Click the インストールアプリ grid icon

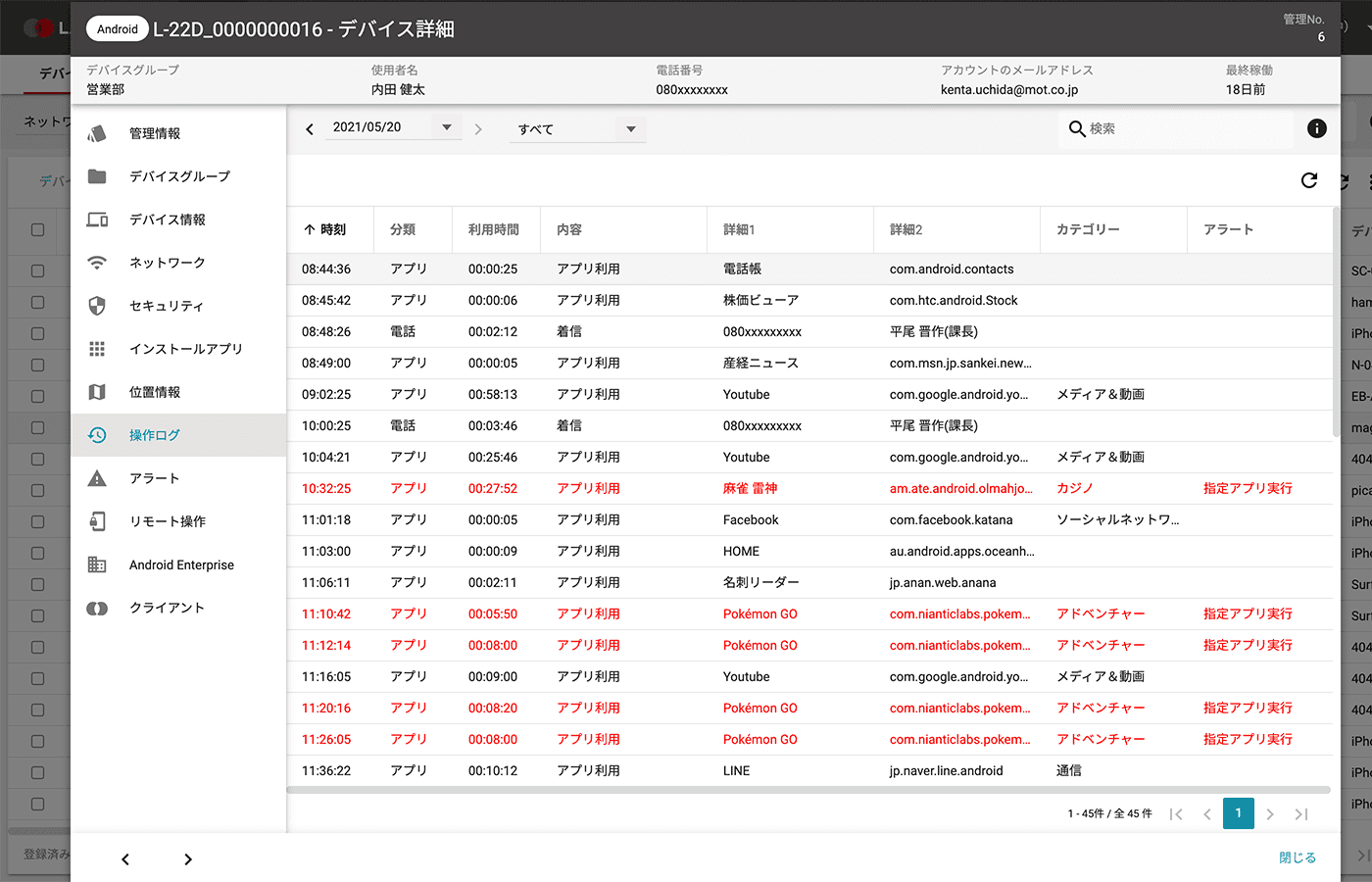[96, 349]
